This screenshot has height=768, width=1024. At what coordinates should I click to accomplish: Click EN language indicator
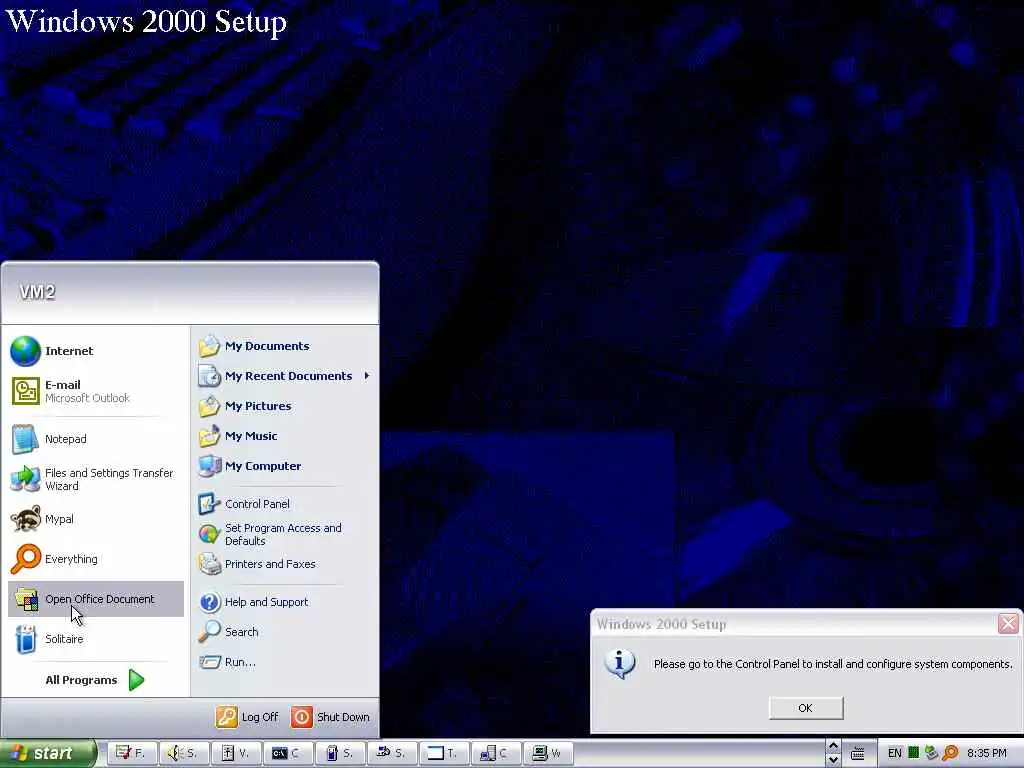(895, 754)
